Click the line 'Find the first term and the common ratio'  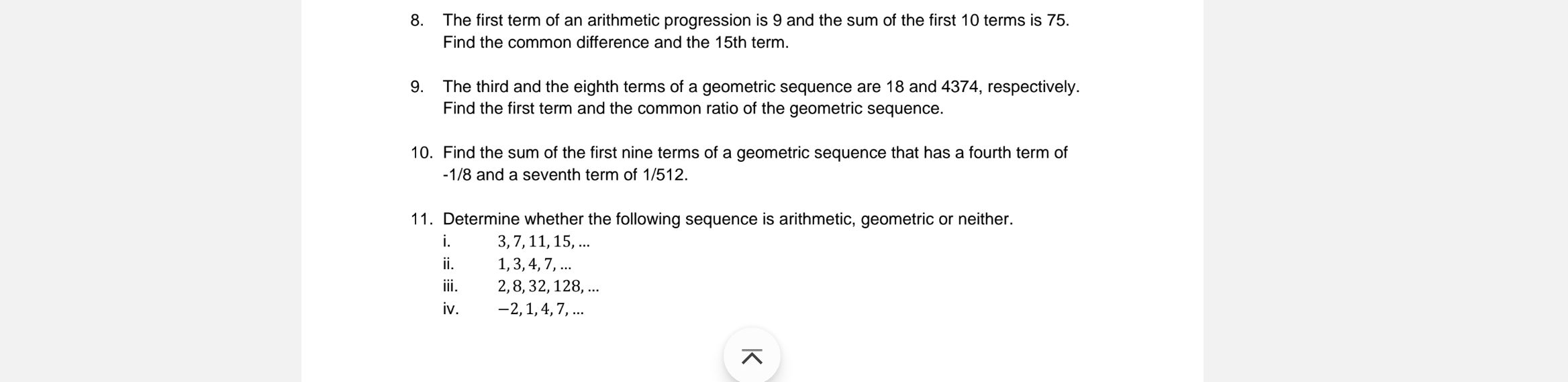pyautogui.click(x=693, y=109)
